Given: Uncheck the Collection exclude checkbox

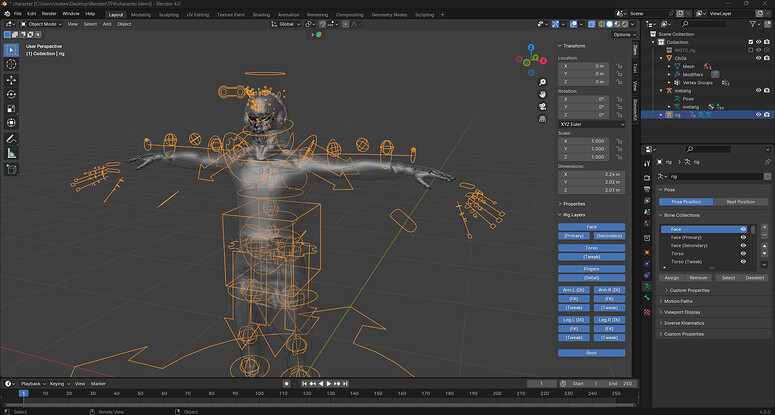Looking at the screenshot, I should pos(751,42).
